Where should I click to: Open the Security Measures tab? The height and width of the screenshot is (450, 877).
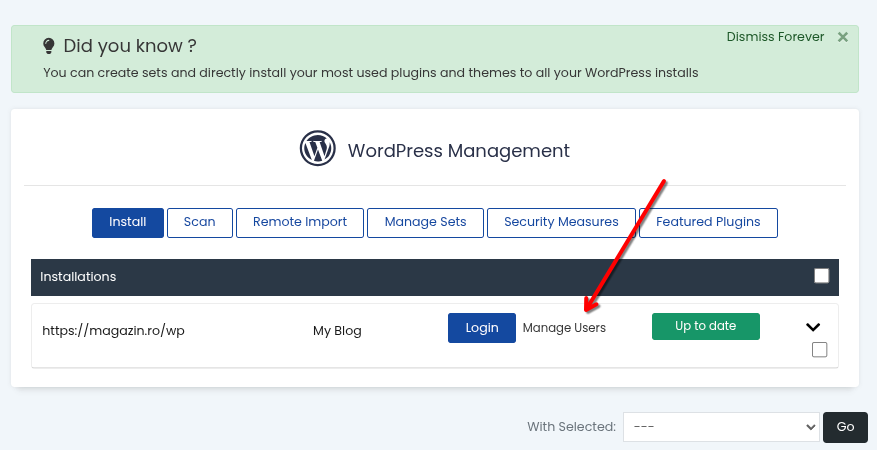point(561,222)
